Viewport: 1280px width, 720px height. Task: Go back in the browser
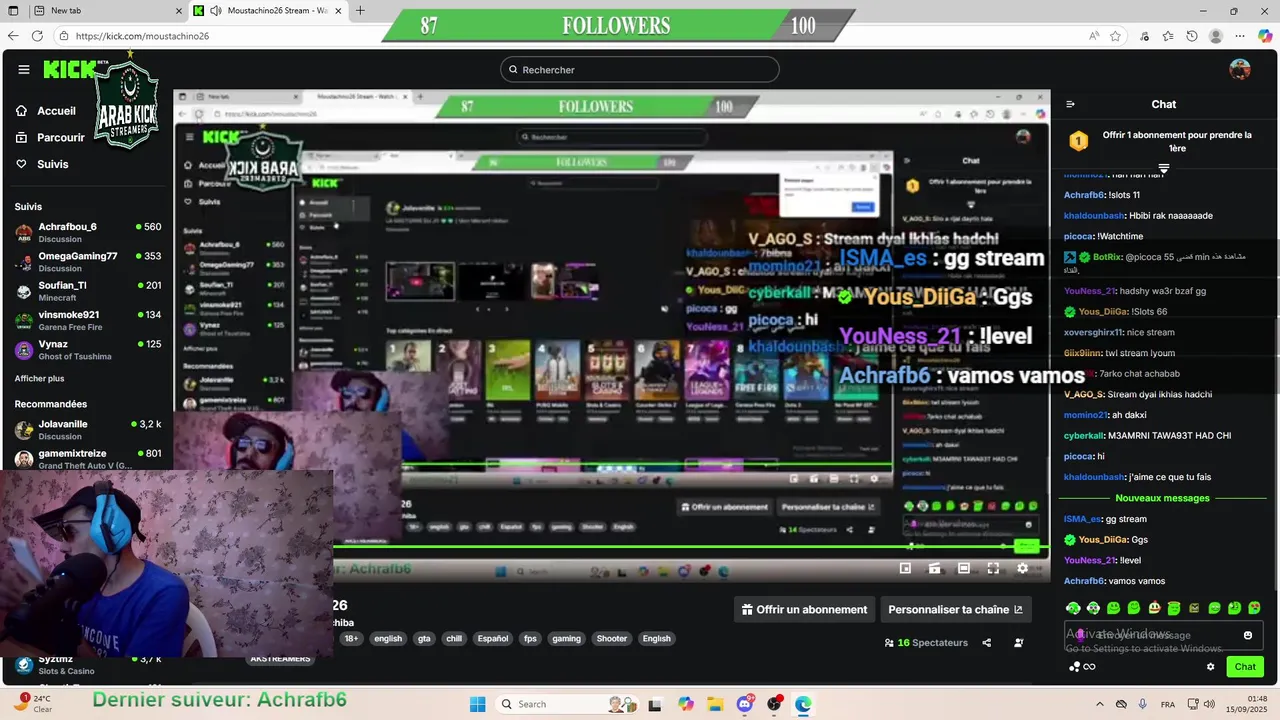12,36
